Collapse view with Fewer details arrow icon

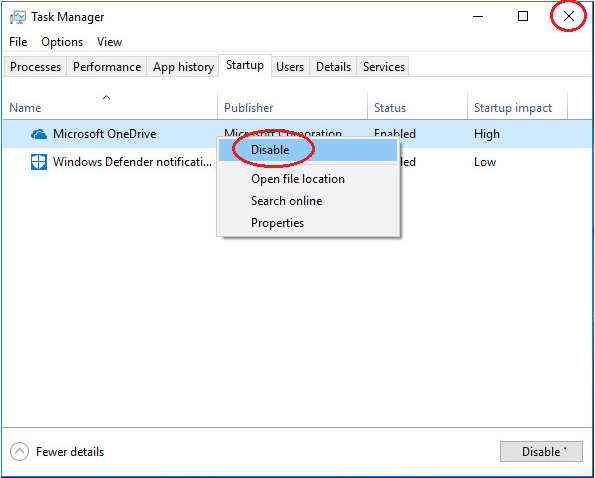19,451
